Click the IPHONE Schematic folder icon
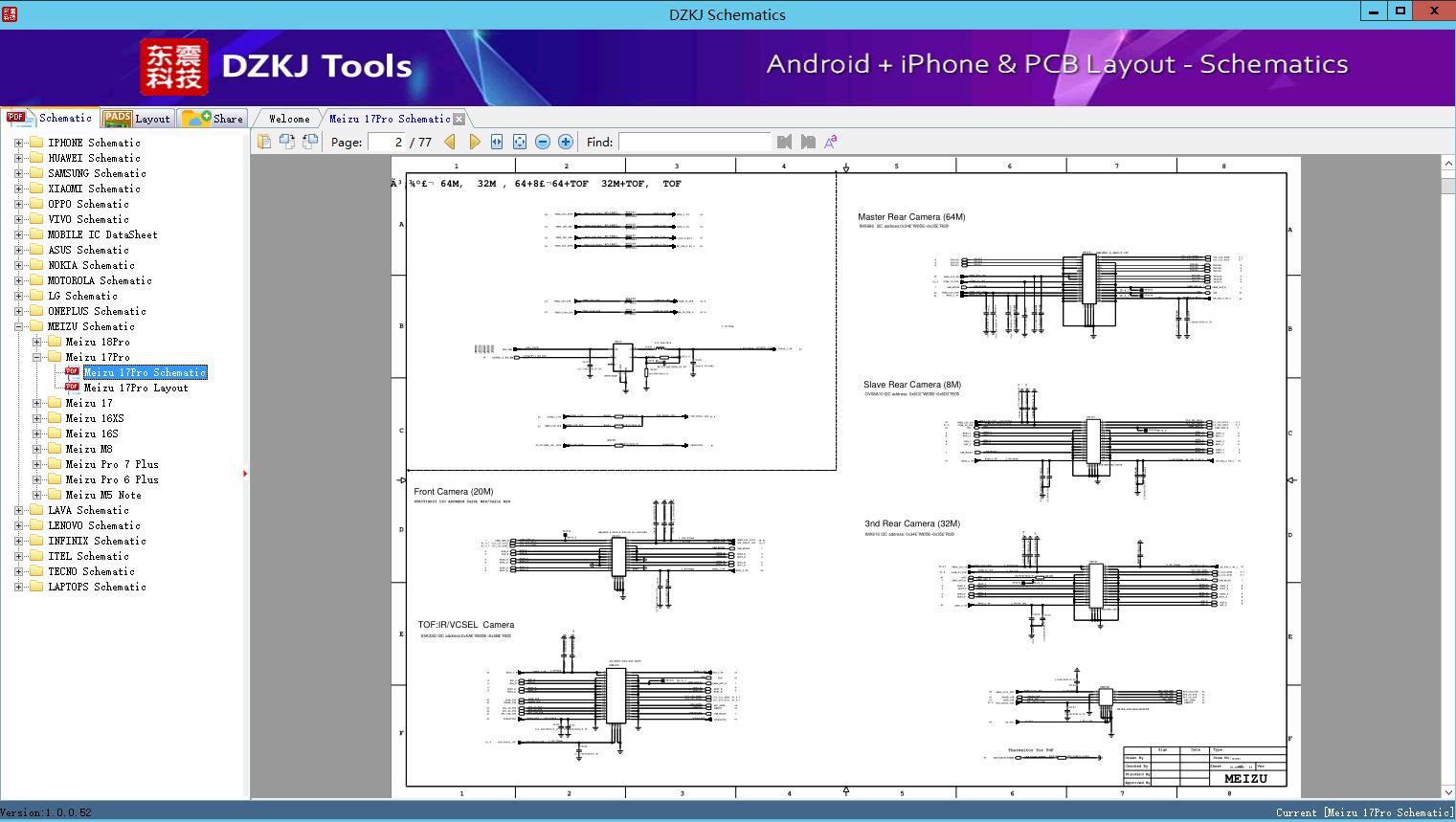This screenshot has width=1456, height=822. tap(36, 143)
